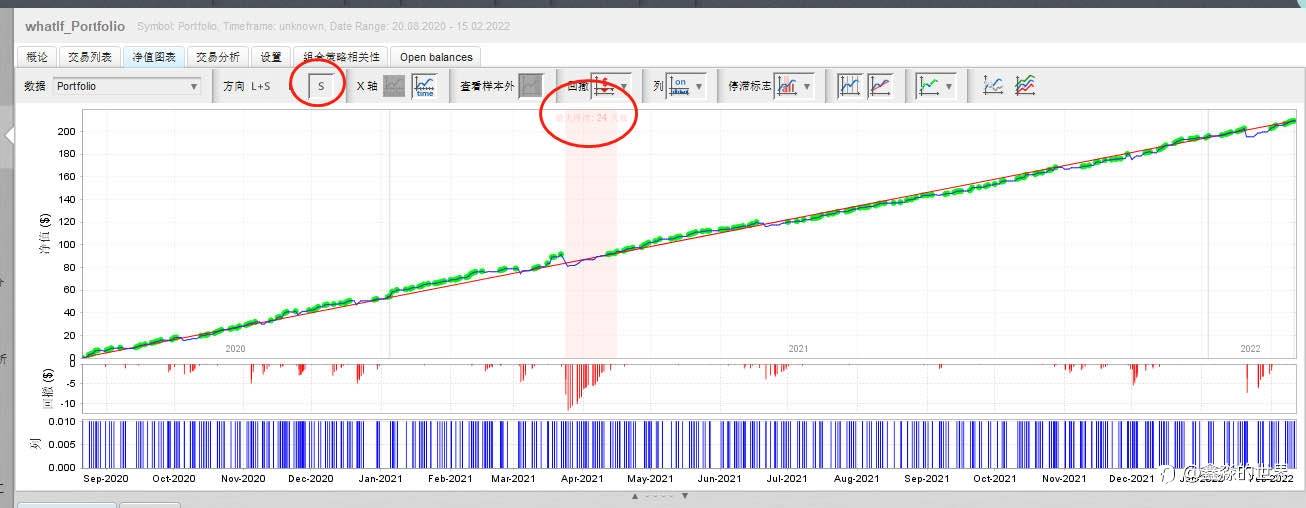Expand the green line chart dropdown arrow

point(949,87)
